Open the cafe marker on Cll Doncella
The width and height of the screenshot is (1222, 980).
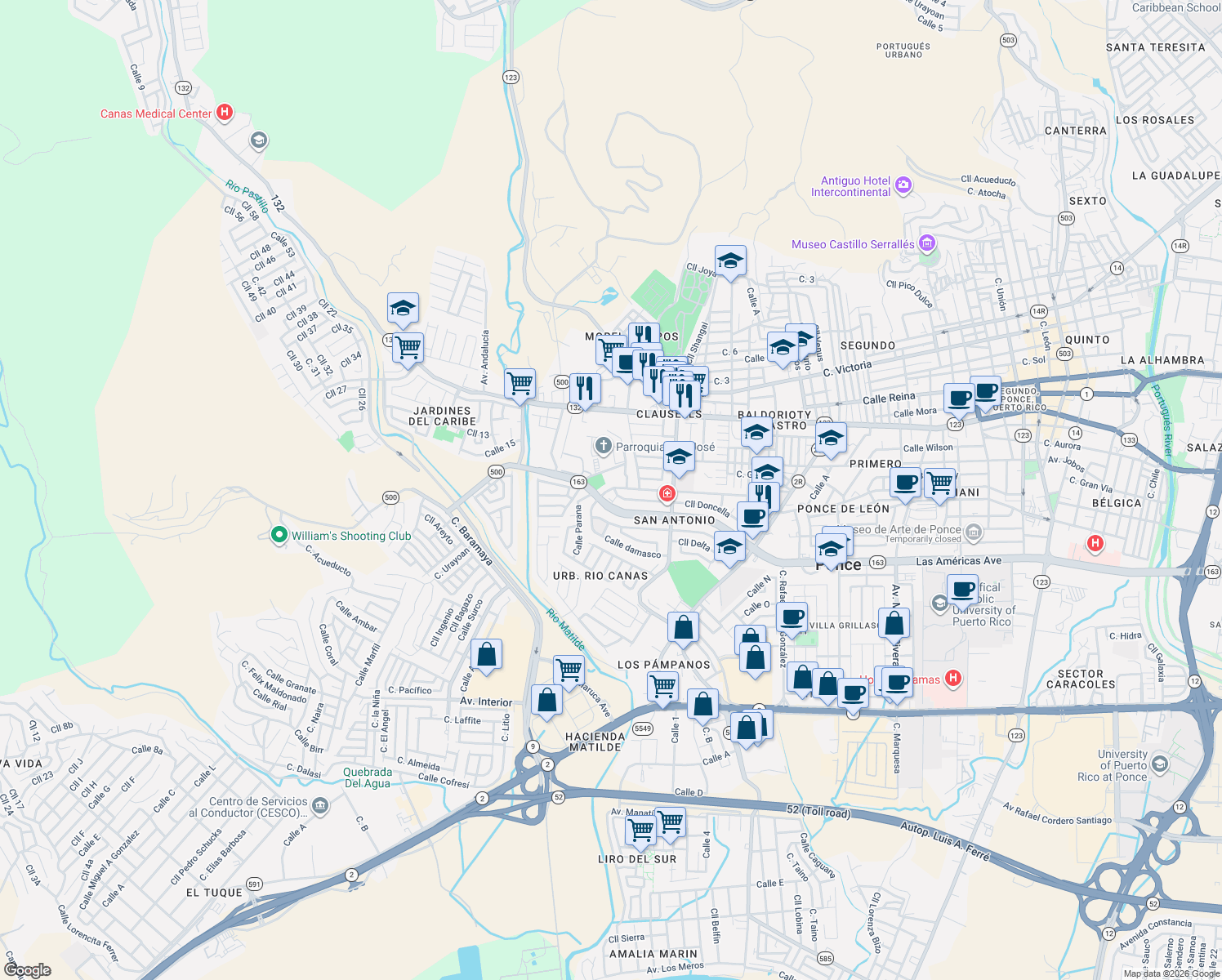(753, 518)
